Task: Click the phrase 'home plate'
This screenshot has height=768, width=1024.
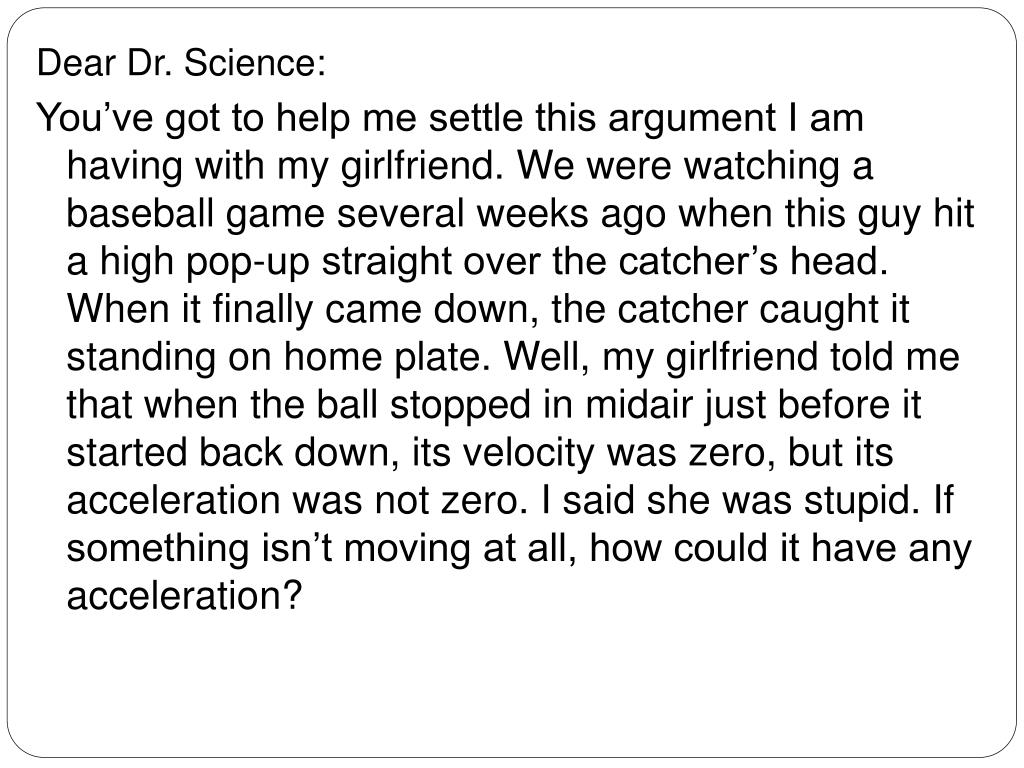Action: tap(386, 359)
